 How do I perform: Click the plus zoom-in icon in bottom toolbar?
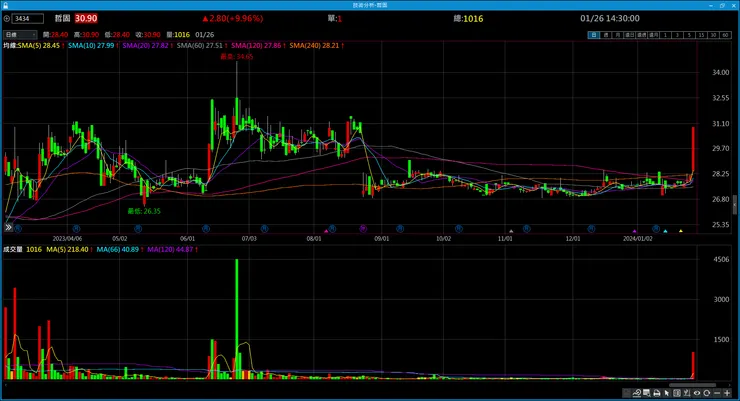tap(727, 393)
